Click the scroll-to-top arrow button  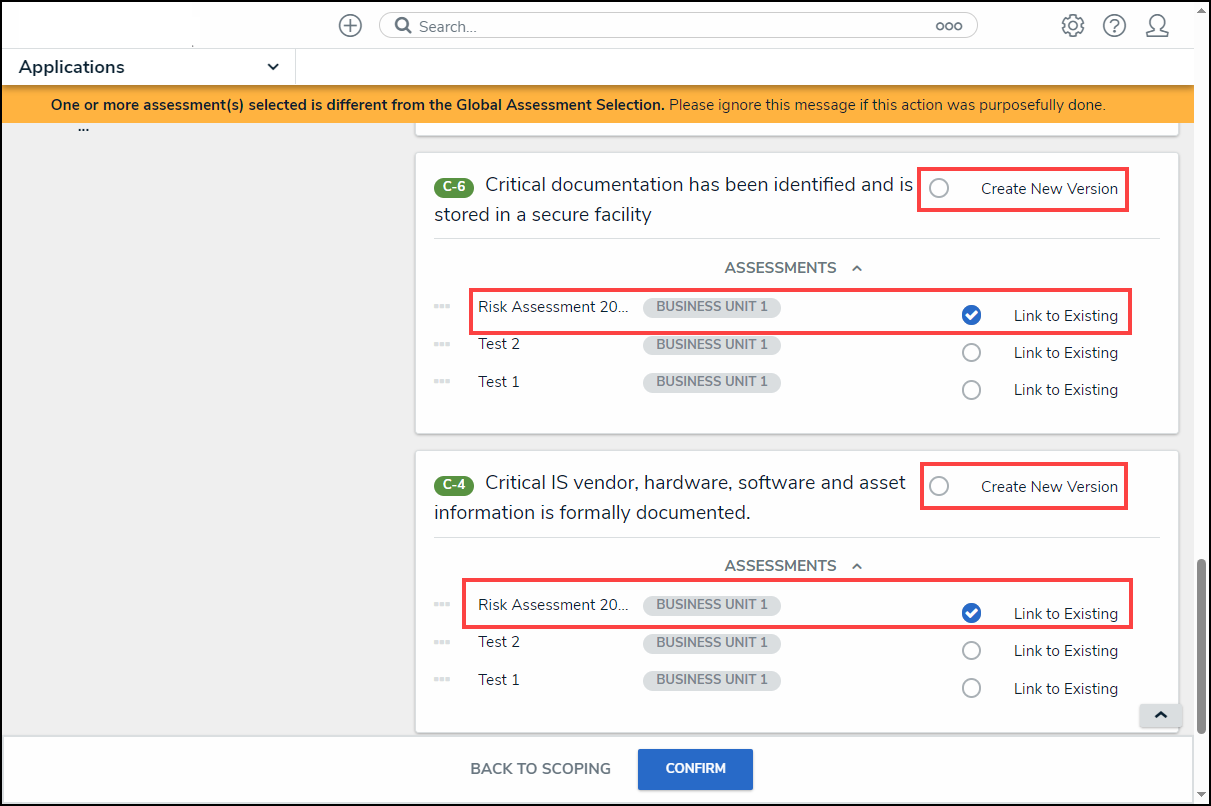tap(1160, 715)
